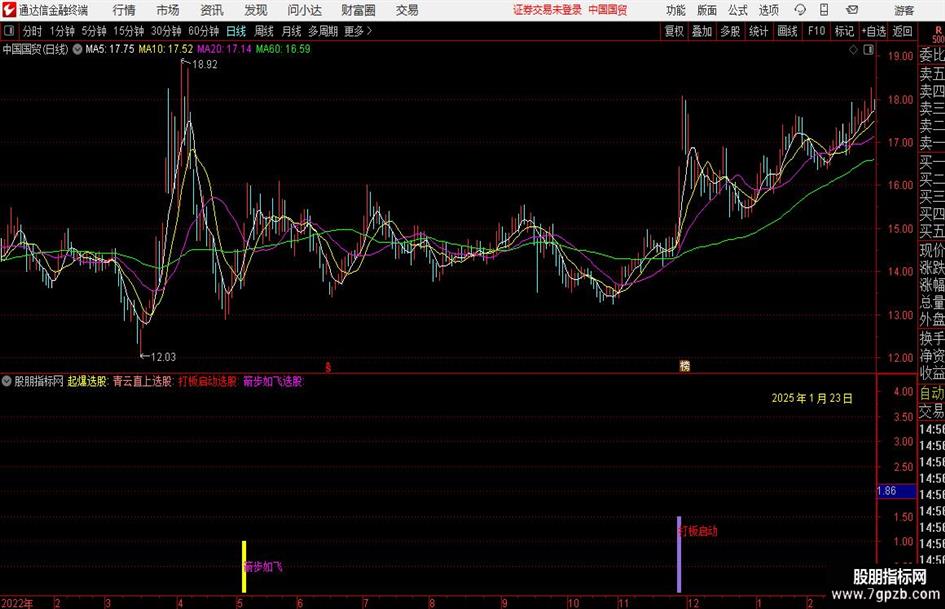945x609 pixels.
Task: Click the 中国国贸 stock name in title bar
Action: tap(608, 10)
